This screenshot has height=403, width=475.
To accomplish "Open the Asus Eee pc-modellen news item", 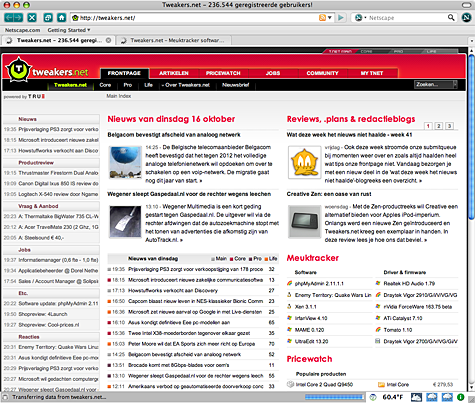I will [x=179, y=322].
